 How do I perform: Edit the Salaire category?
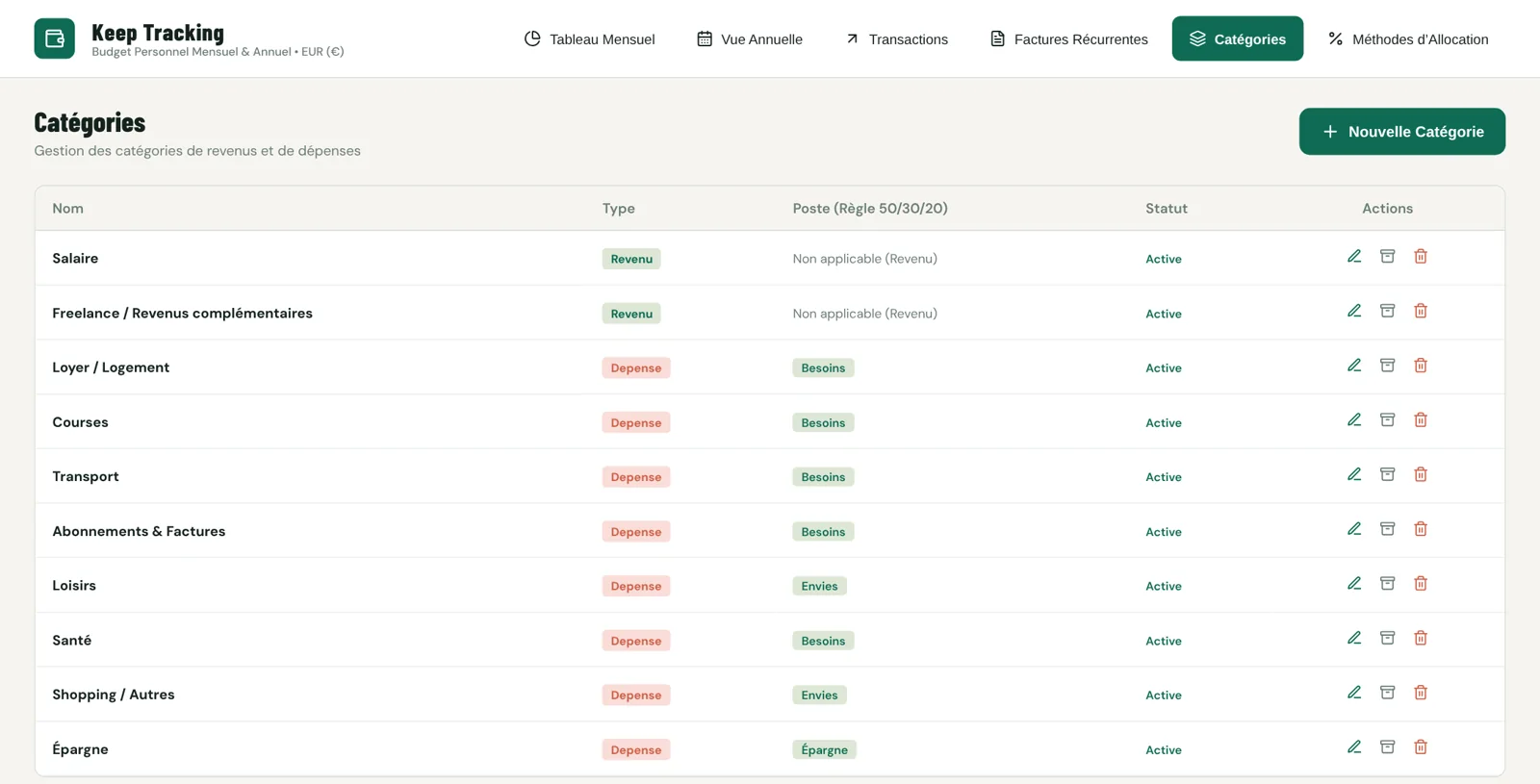tap(1354, 256)
